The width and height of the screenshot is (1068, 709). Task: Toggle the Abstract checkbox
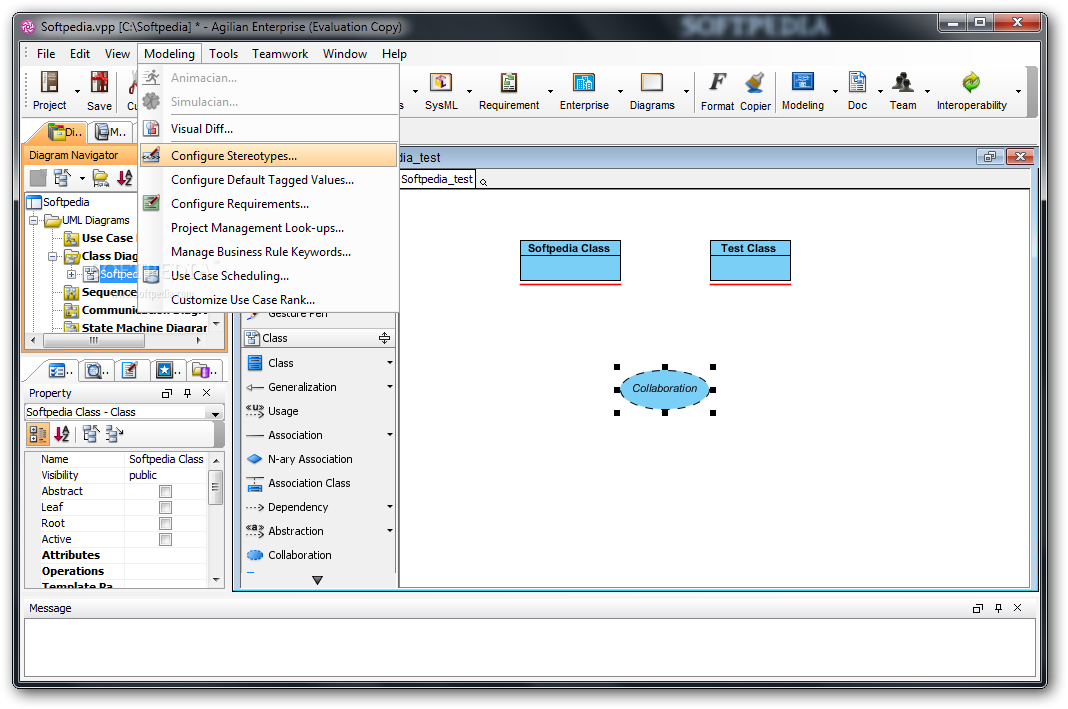click(x=166, y=492)
